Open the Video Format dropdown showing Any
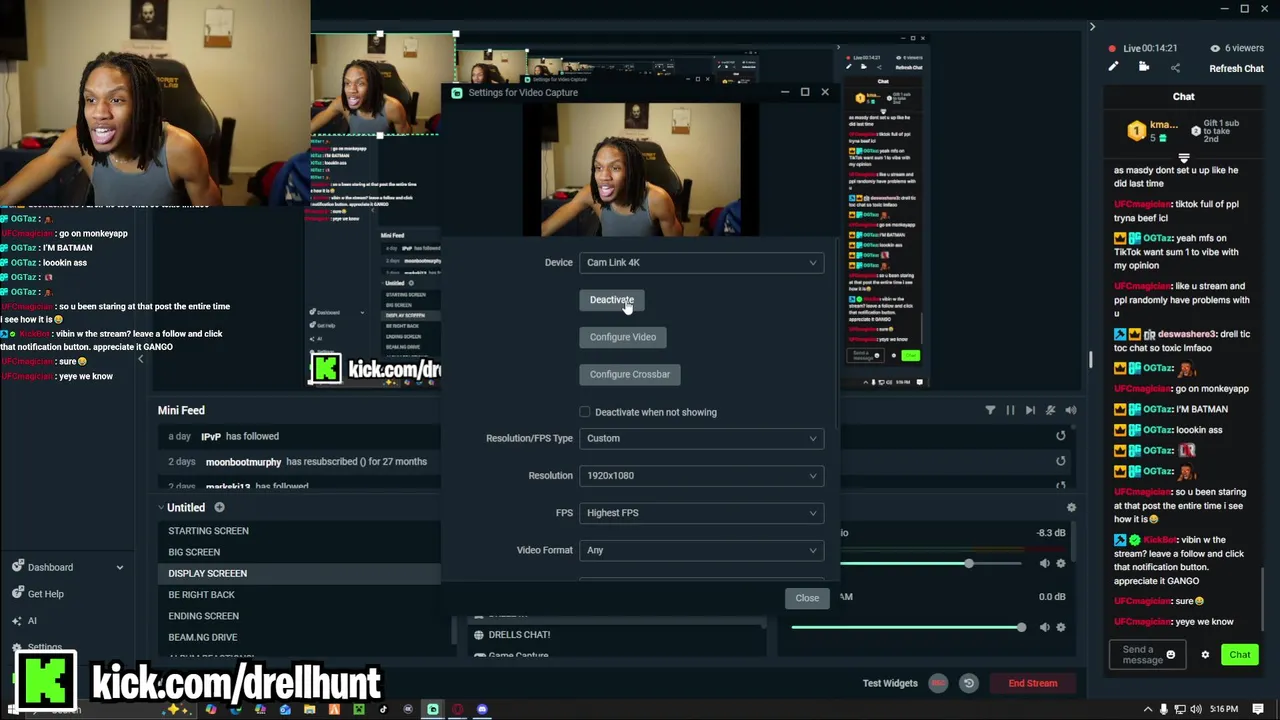1280x720 pixels. point(701,550)
